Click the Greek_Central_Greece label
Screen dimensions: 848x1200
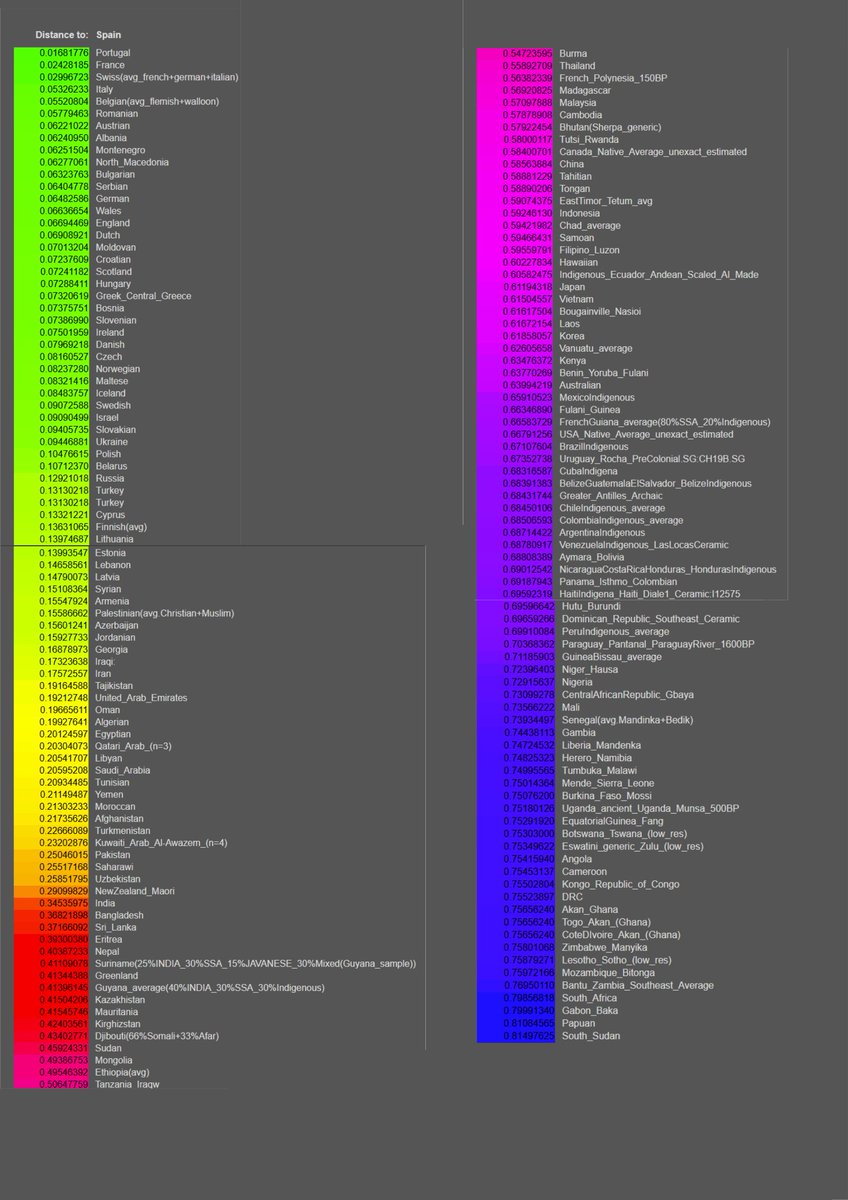pos(143,296)
